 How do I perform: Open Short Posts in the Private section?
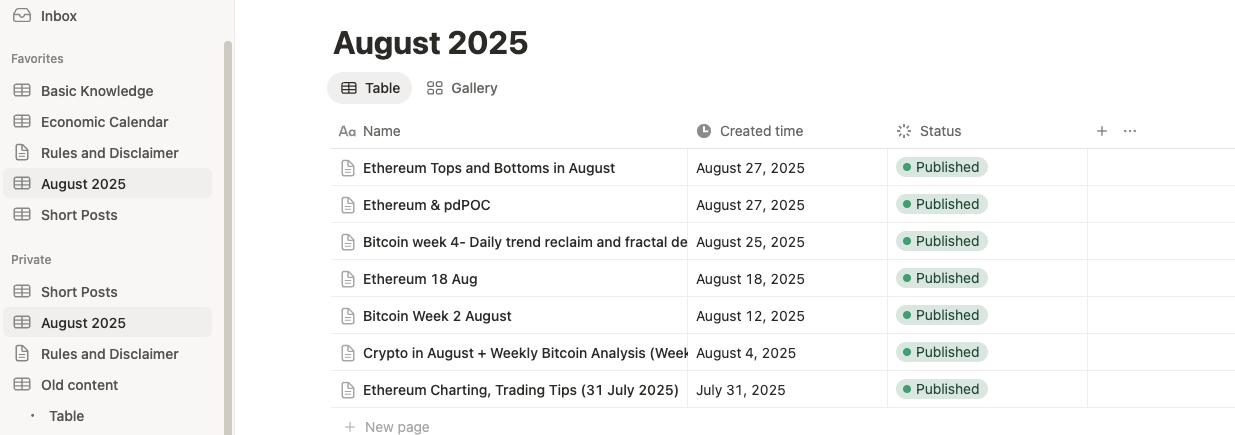pyautogui.click(x=79, y=292)
